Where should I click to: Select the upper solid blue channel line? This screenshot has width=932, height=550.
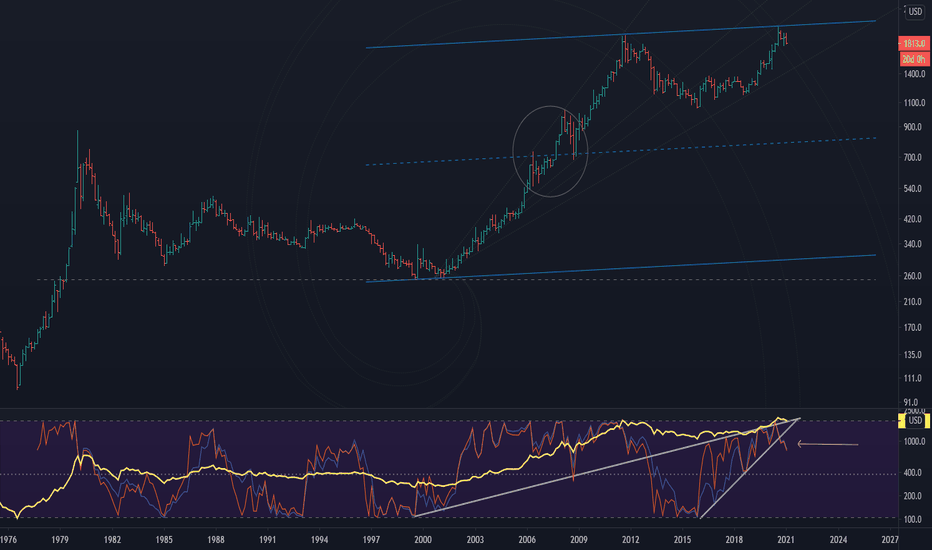pyautogui.click(x=621, y=34)
